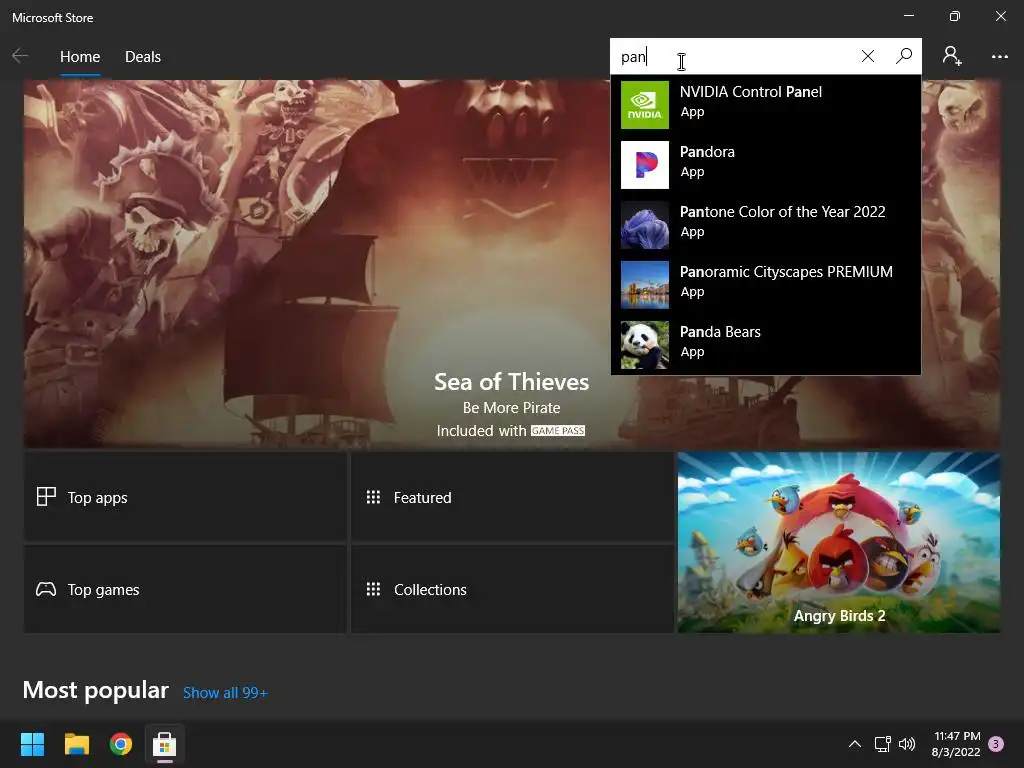
Task: Click the network status tray icon
Action: point(882,744)
